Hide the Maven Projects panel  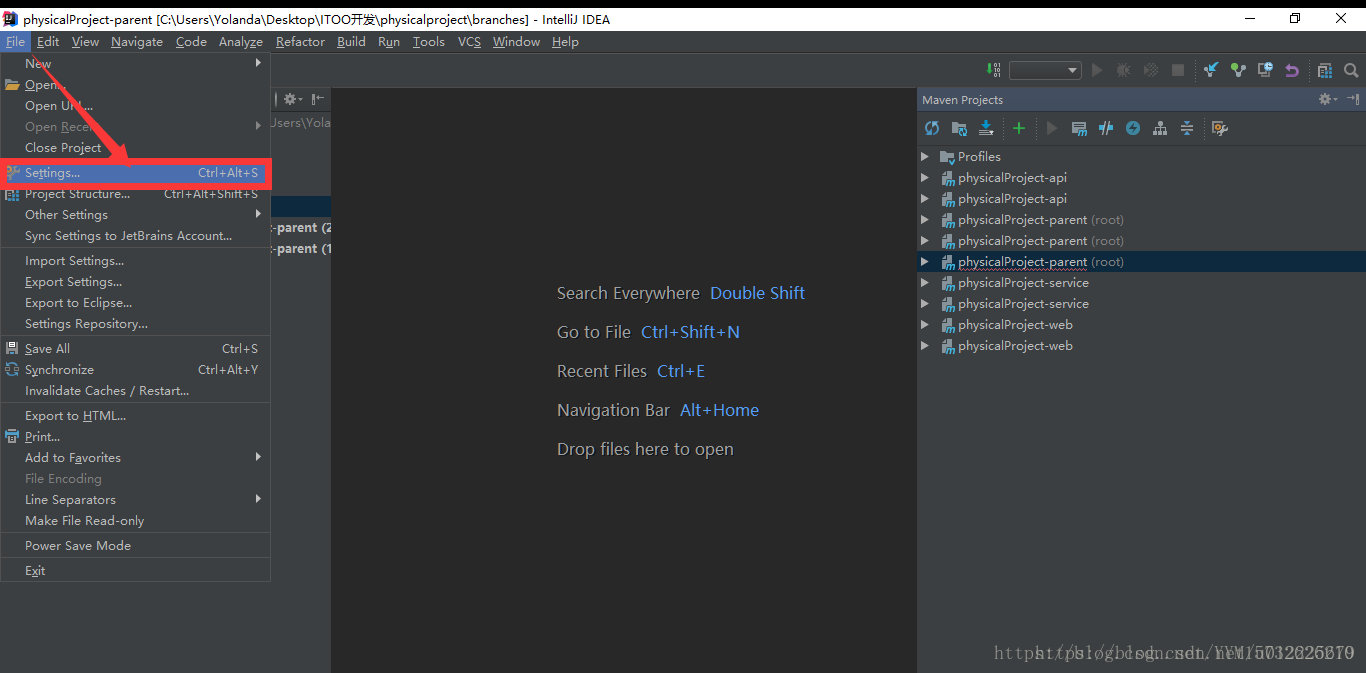click(x=1352, y=99)
